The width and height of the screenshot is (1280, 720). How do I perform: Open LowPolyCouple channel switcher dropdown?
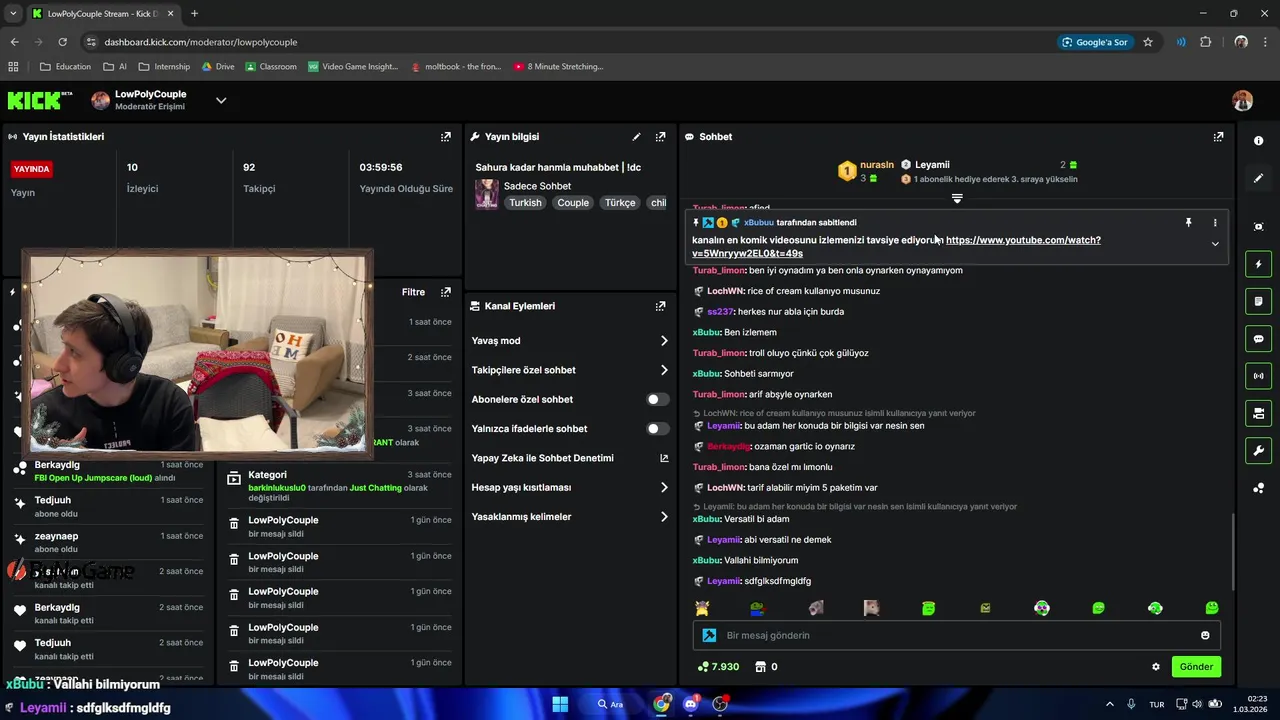pos(221,100)
